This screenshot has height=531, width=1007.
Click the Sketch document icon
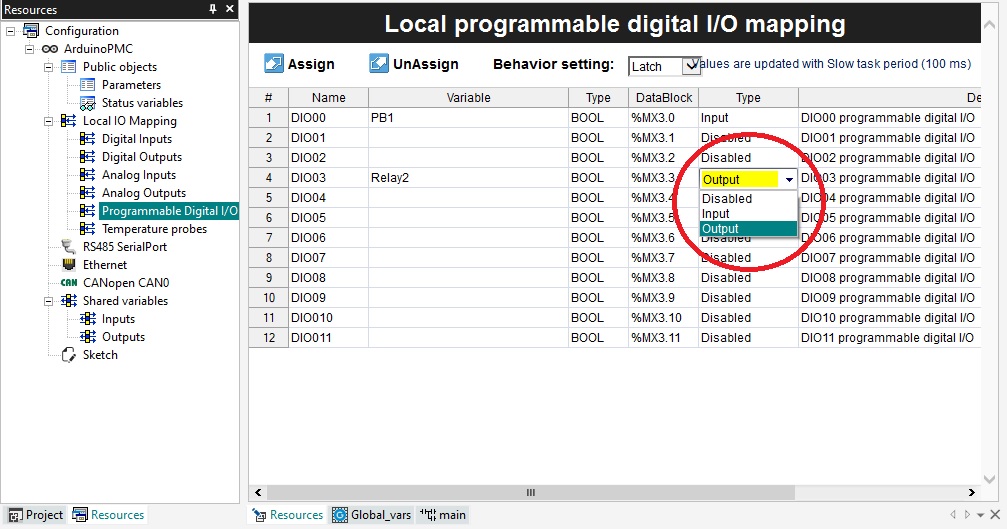tap(69, 354)
